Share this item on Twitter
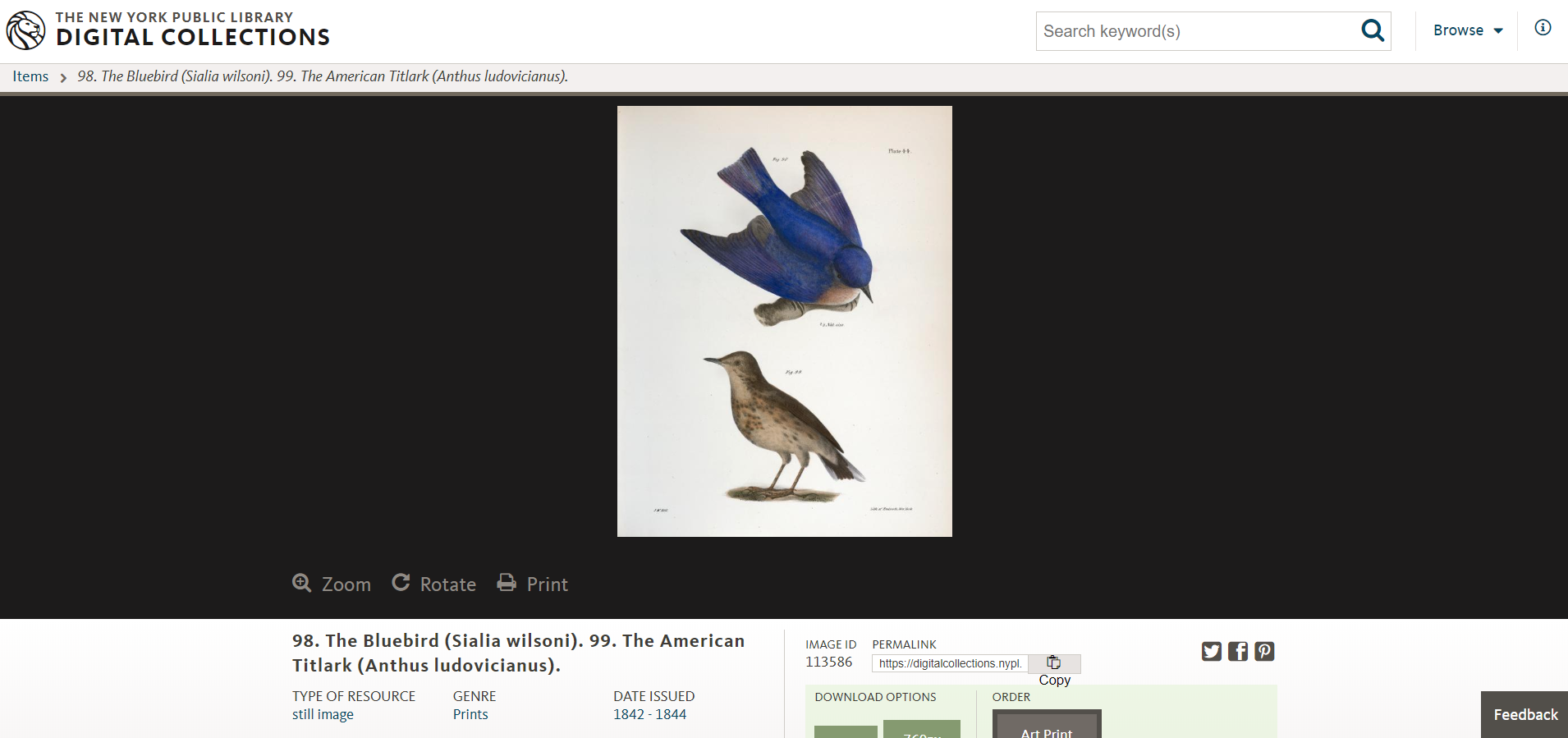This screenshot has width=1568, height=738. coord(1212,652)
